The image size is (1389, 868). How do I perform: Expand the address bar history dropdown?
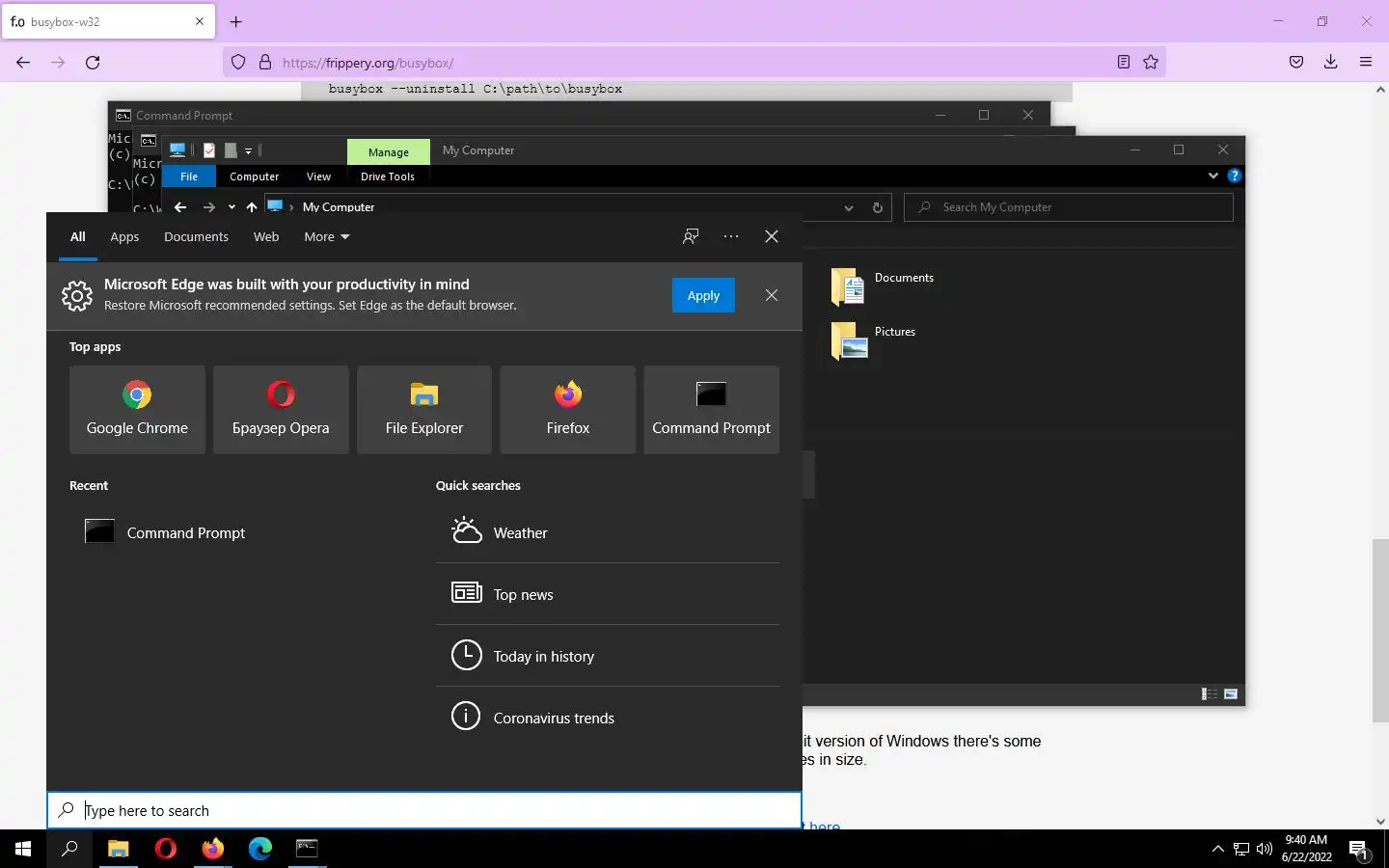point(848,207)
